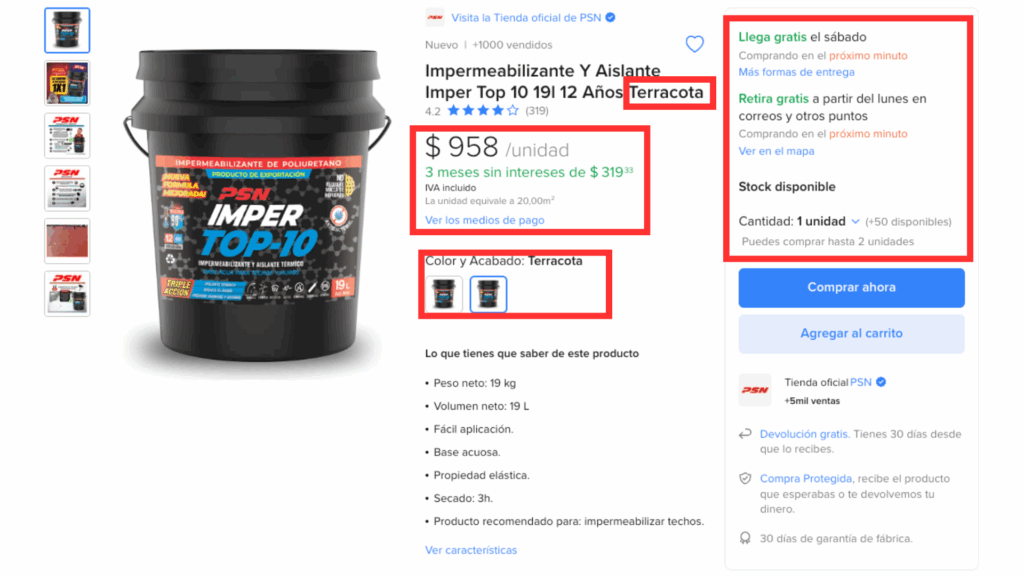Add product to favorites with heart icon

[694, 44]
